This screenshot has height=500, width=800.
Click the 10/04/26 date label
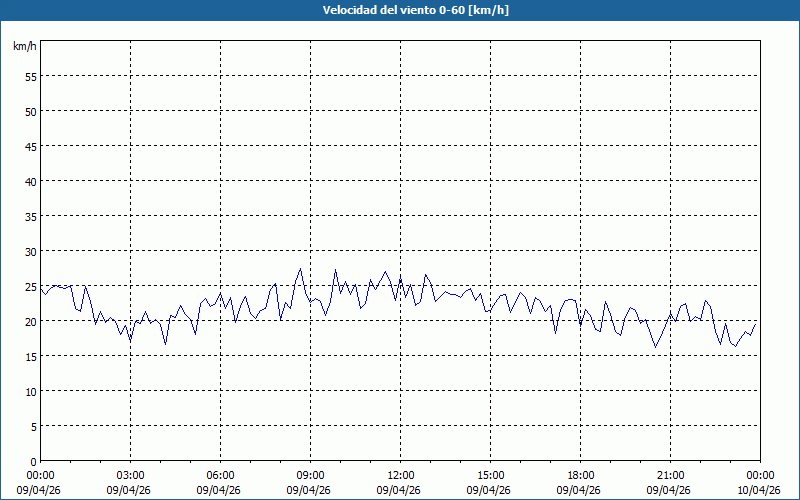(759, 490)
